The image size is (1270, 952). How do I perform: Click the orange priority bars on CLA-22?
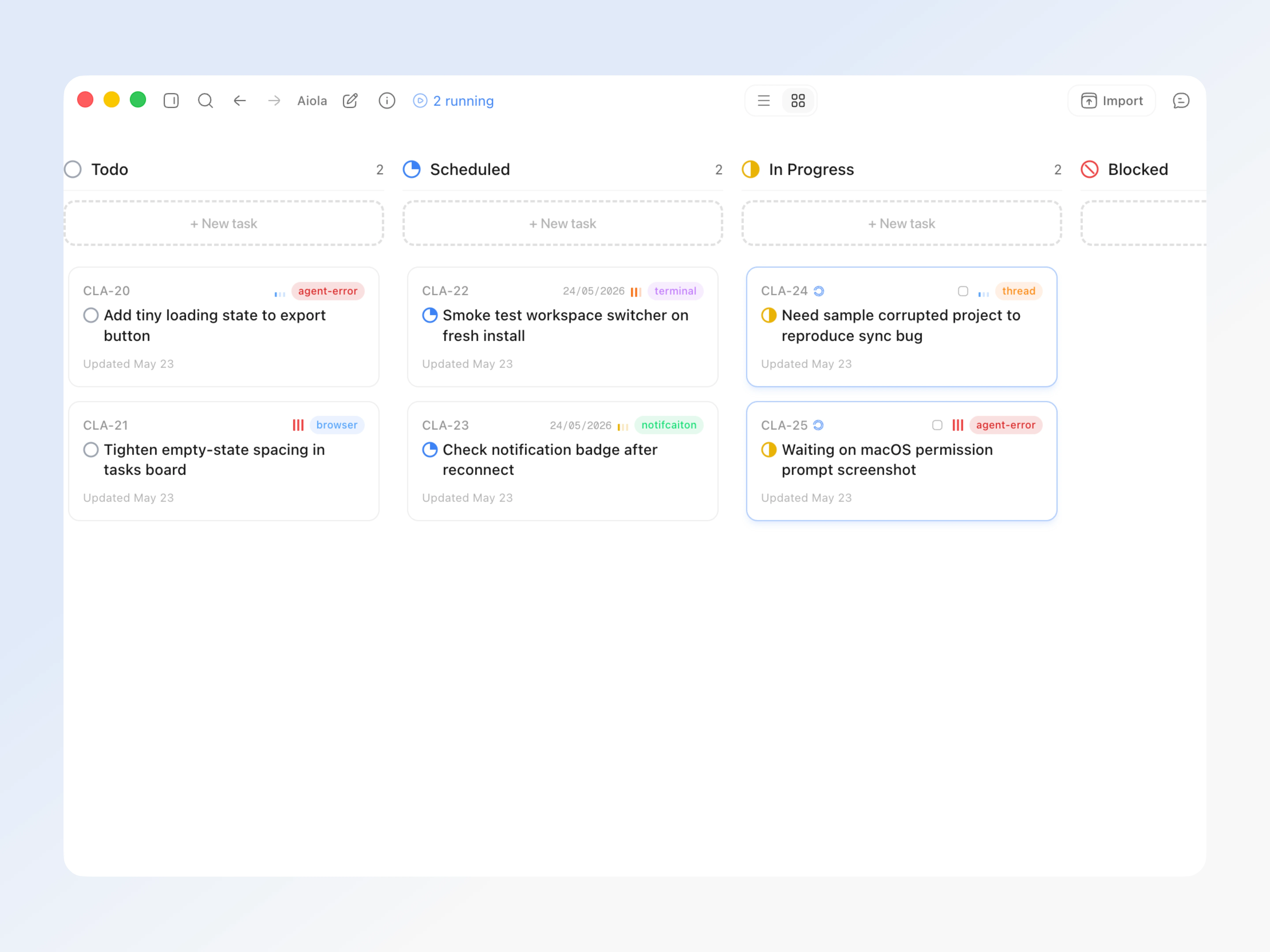(636, 292)
